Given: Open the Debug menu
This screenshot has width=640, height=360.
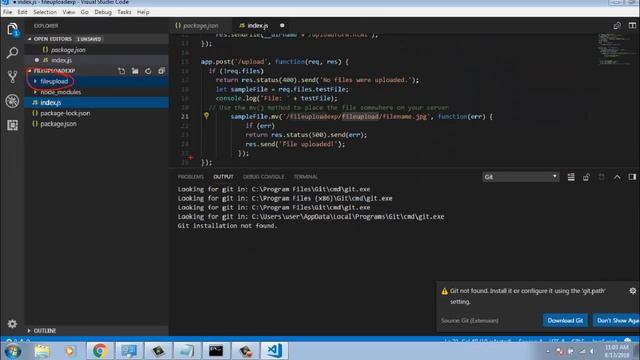Looking at the screenshot, I should 103,12.
